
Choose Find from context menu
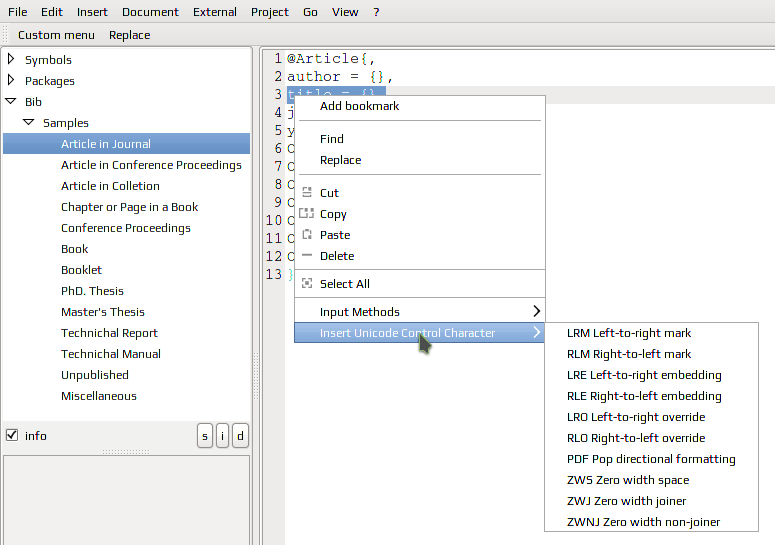click(419, 139)
